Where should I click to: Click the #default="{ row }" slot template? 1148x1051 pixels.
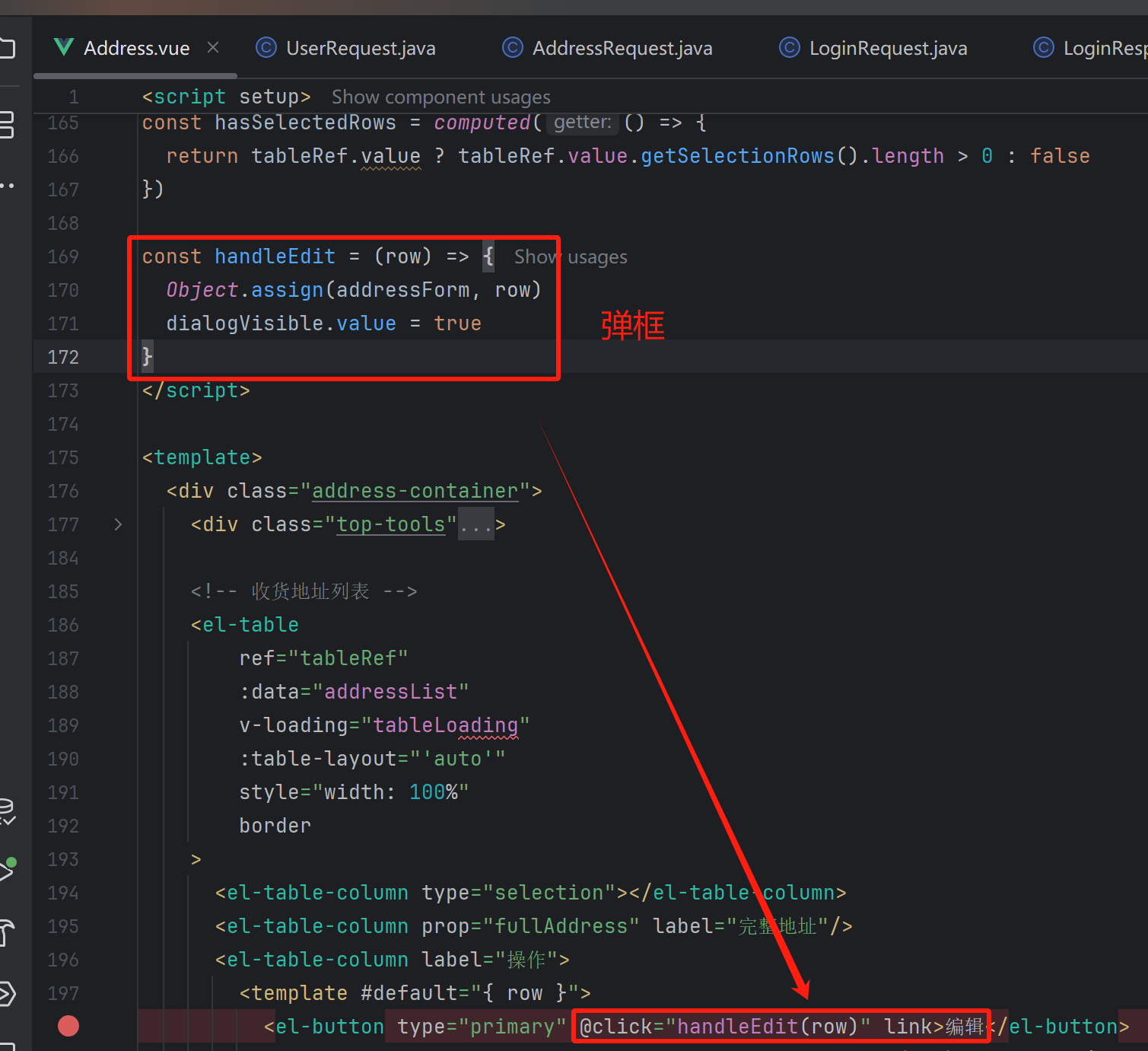pos(469,993)
